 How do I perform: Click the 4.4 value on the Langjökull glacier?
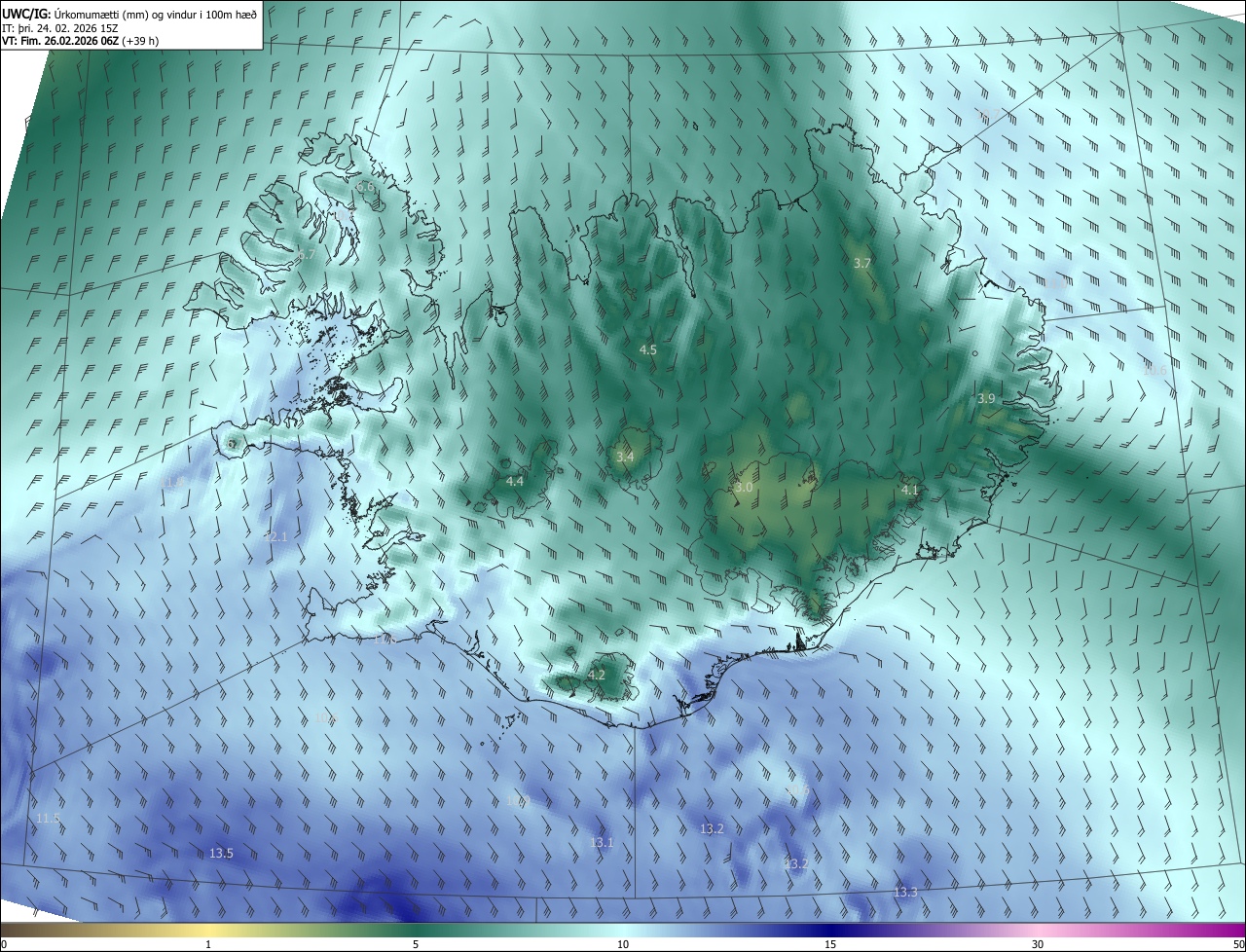(x=515, y=481)
